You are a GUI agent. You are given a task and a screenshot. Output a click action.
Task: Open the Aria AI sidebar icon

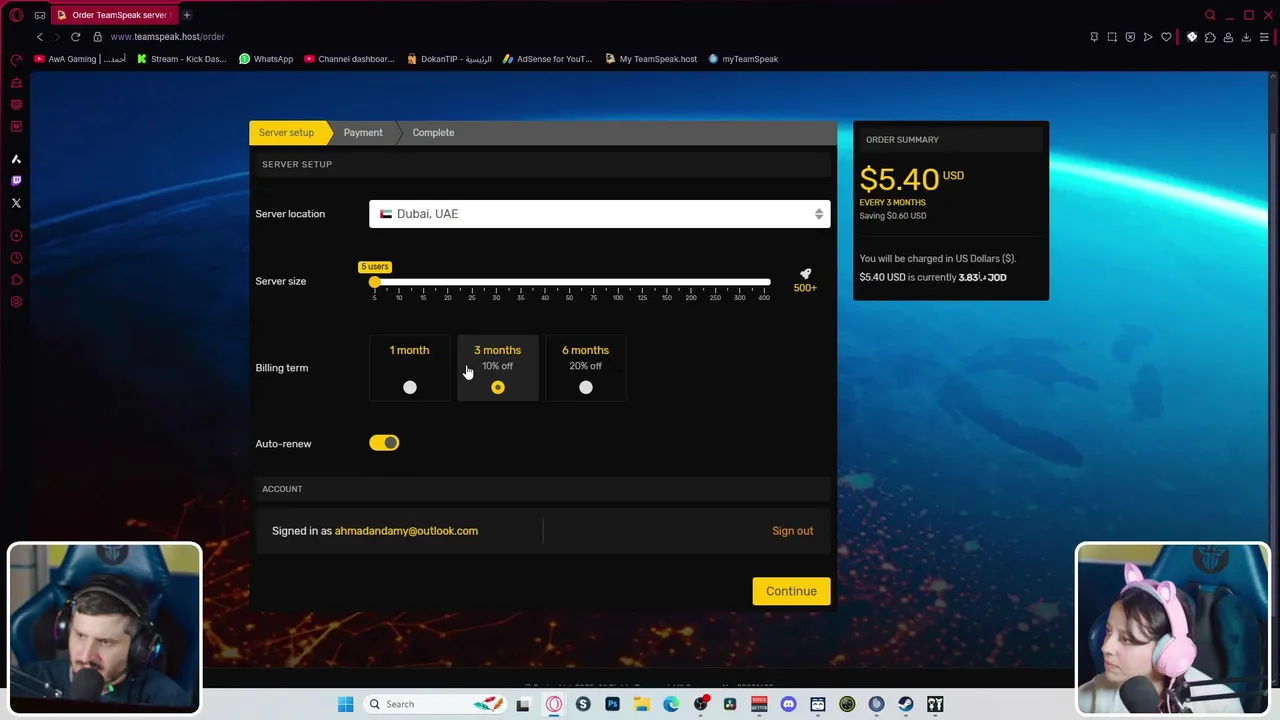click(16, 159)
